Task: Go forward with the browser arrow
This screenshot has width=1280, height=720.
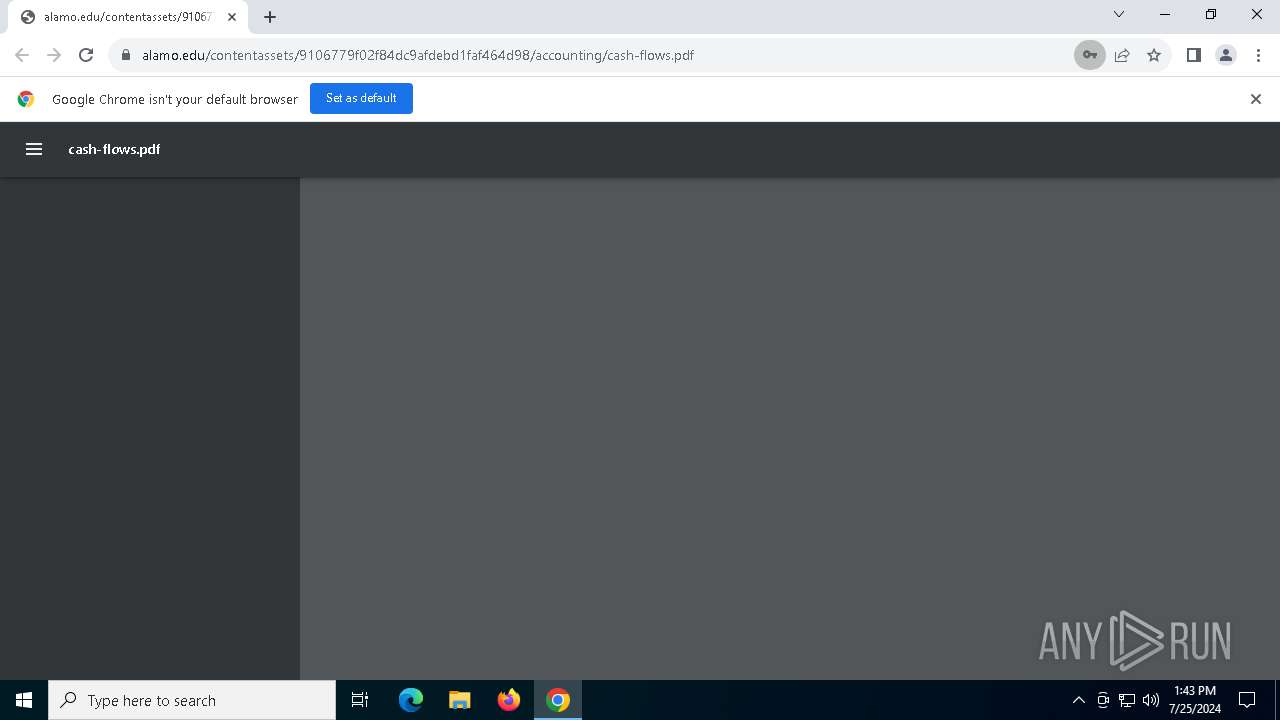Action: [x=54, y=55]
